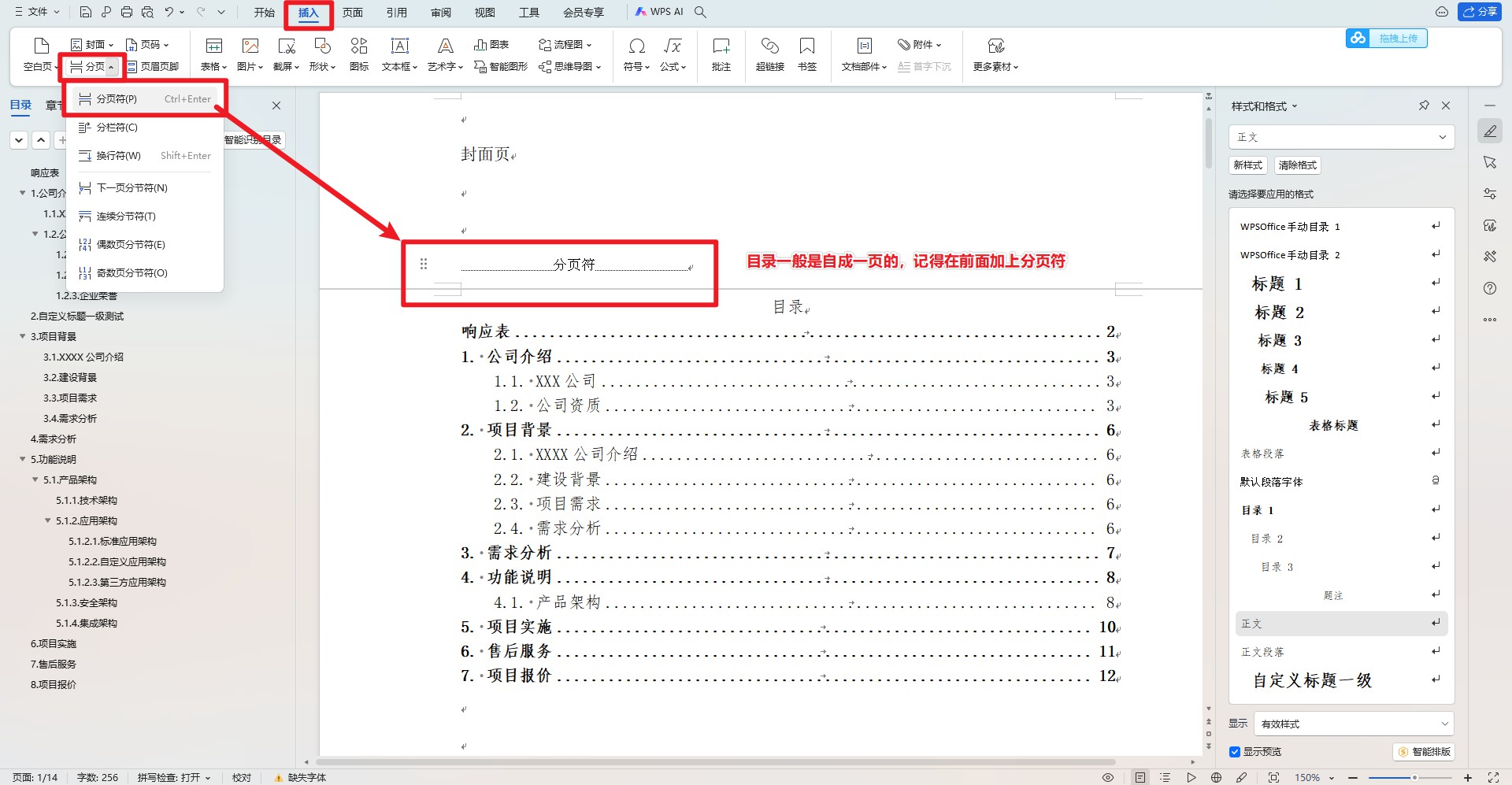This screenshot has height=785, width=1512.
Task: Click the search magnifier icon
Action: pos(700,12)
